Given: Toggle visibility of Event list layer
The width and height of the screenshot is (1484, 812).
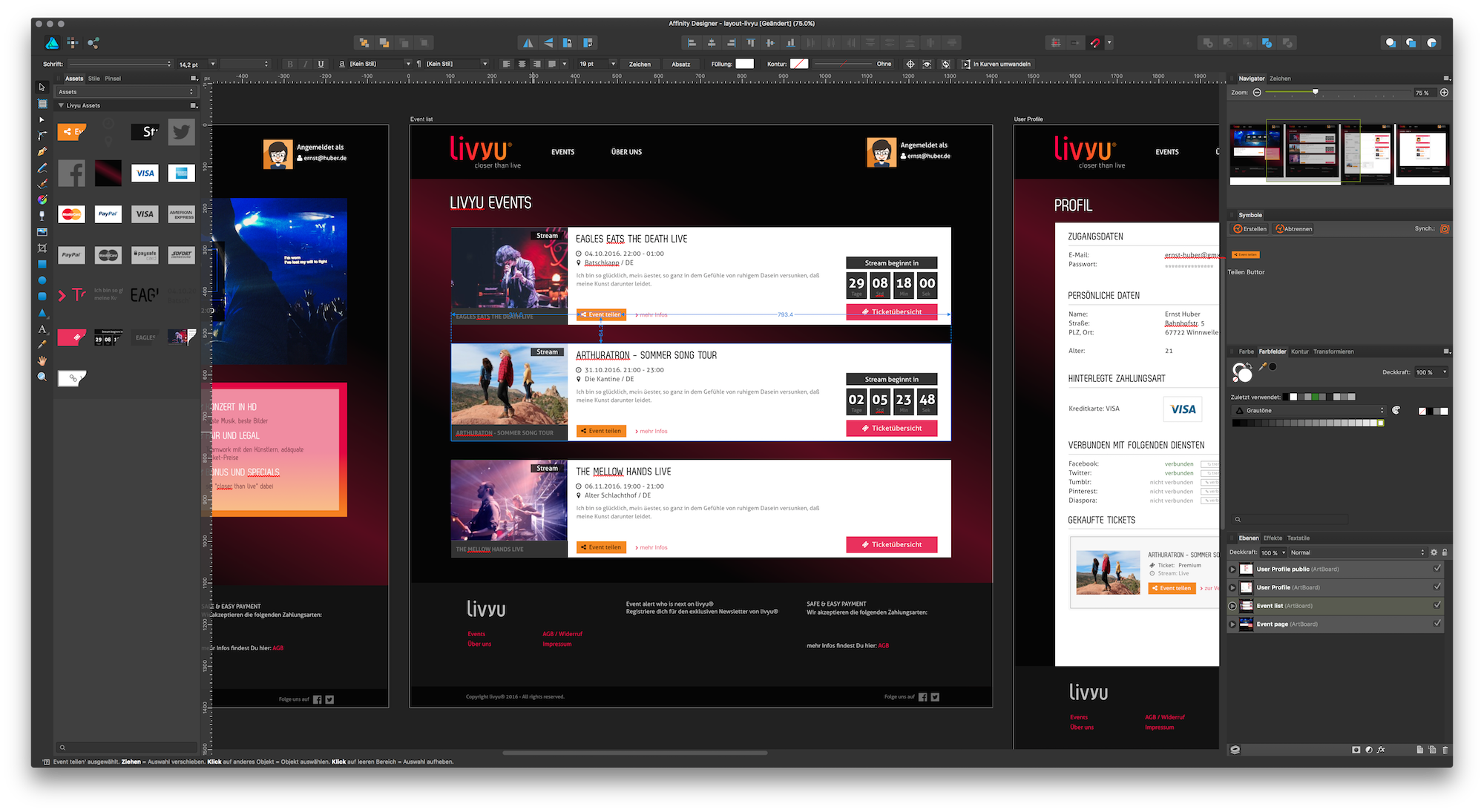Looking at the screenshot, I should [x=1437, y=605].
